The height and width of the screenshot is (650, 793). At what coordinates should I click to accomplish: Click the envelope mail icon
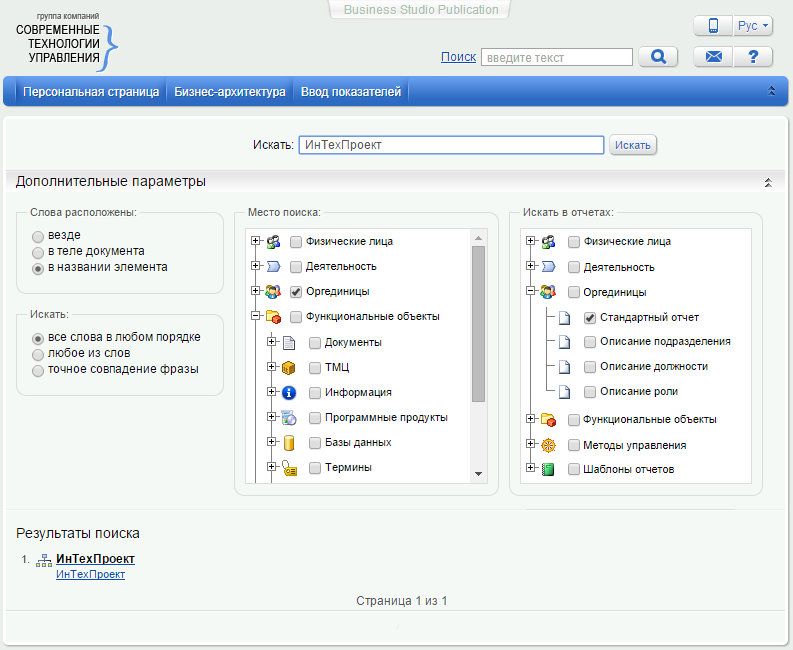click(x=713, y=57)
